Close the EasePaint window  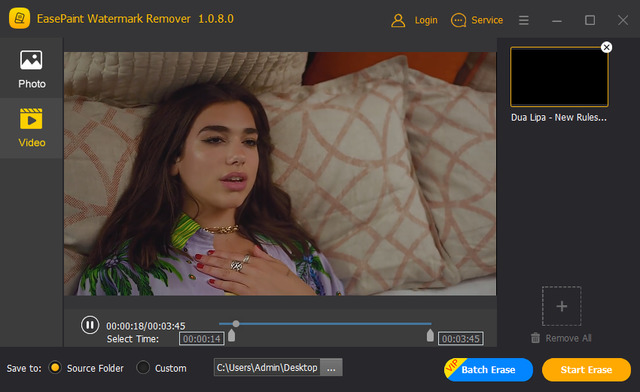(623, 20)
